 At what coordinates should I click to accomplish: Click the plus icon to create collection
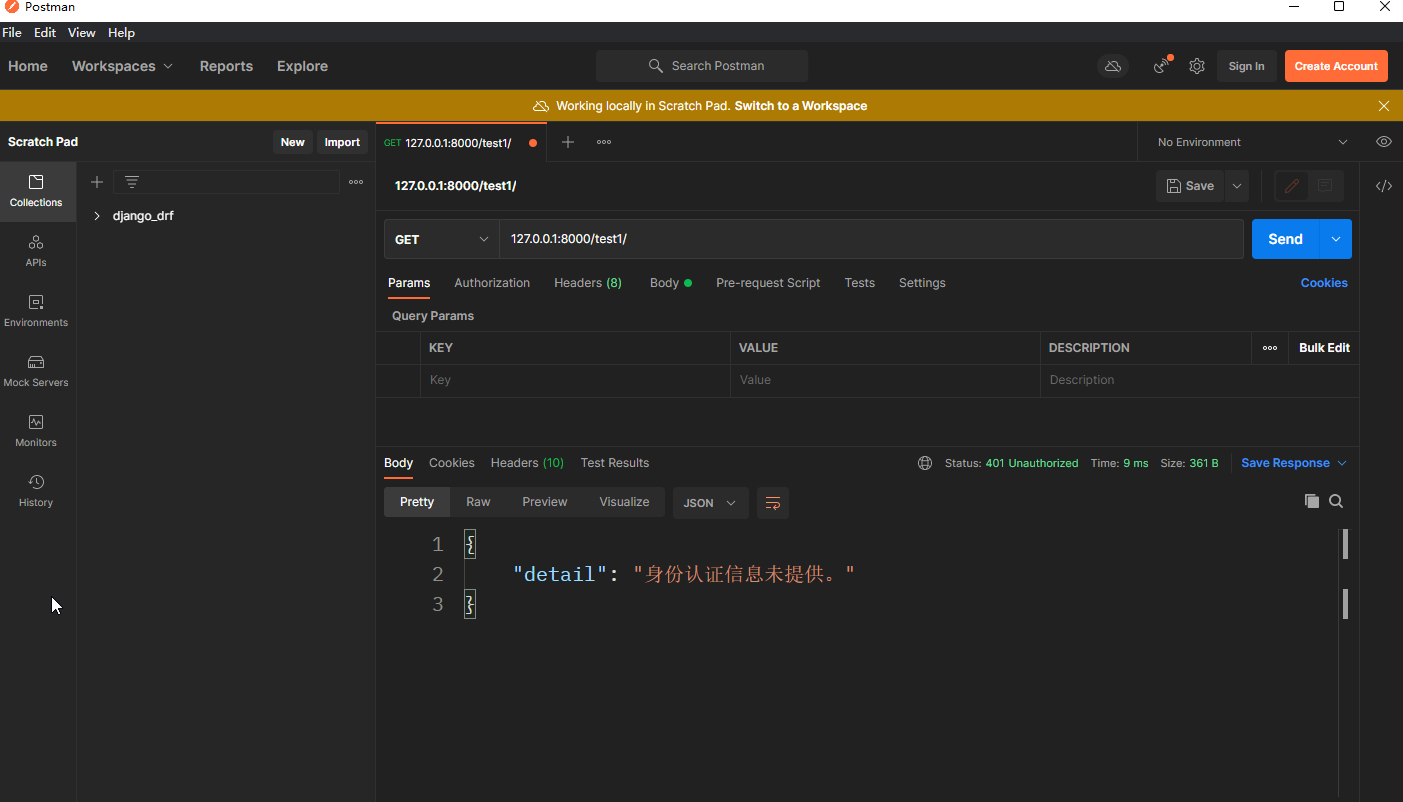(97, 182)
